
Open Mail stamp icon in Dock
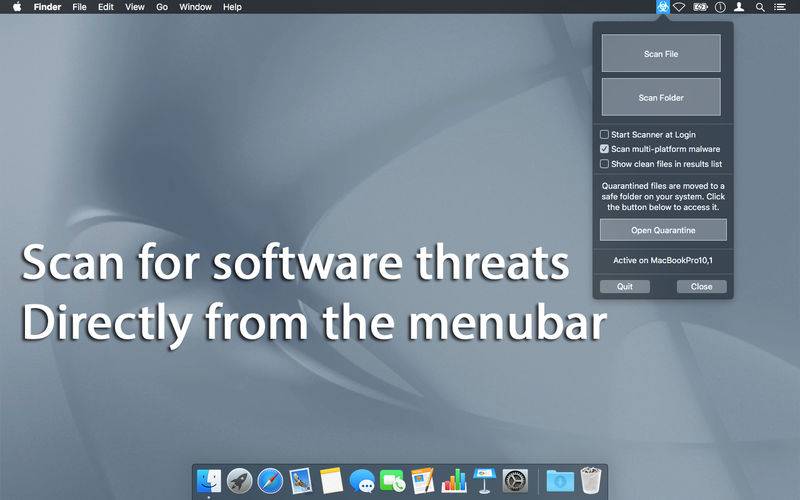pos(301,481)
